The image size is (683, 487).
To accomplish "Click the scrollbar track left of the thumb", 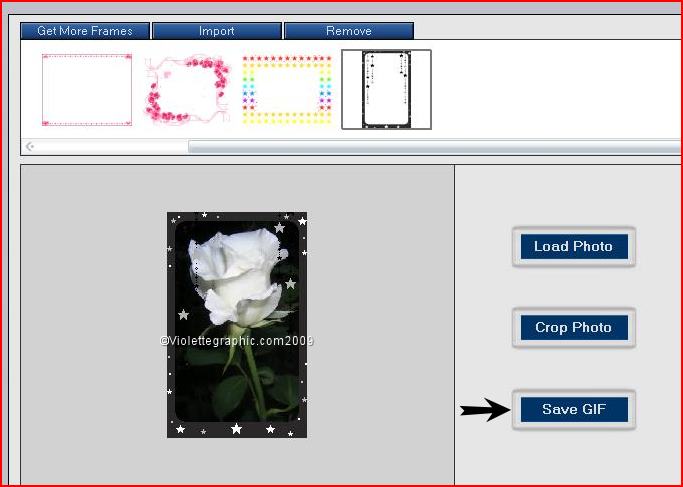I will click(x=110, y=147).
